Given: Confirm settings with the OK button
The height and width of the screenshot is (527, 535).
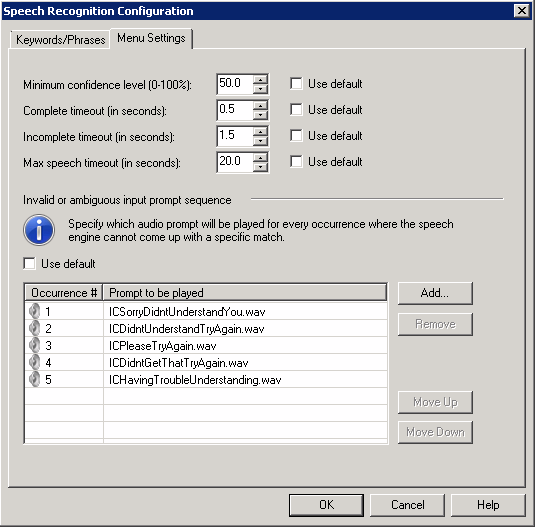Looking at the screenshot, I should point(326,505).
